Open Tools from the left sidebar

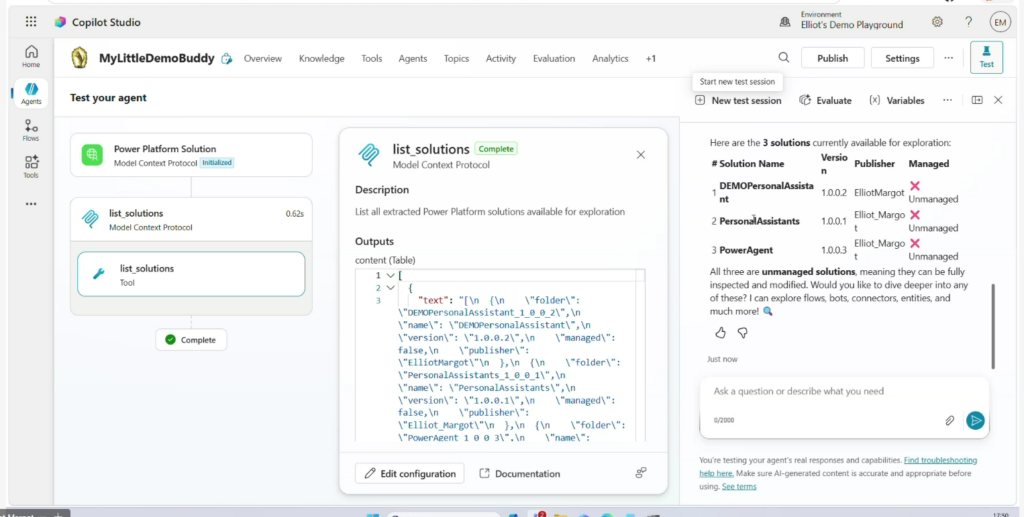tap(32, 166)
